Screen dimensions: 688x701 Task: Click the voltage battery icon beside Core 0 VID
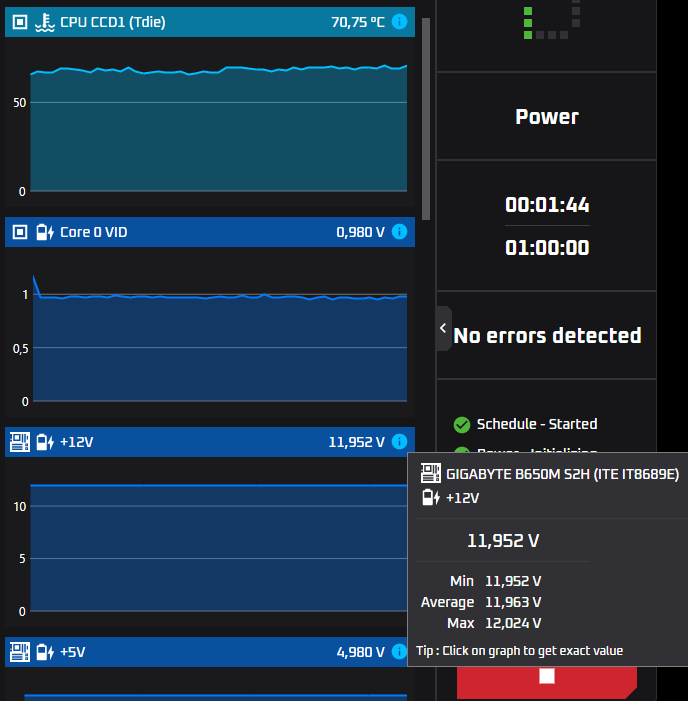(45, 232)
